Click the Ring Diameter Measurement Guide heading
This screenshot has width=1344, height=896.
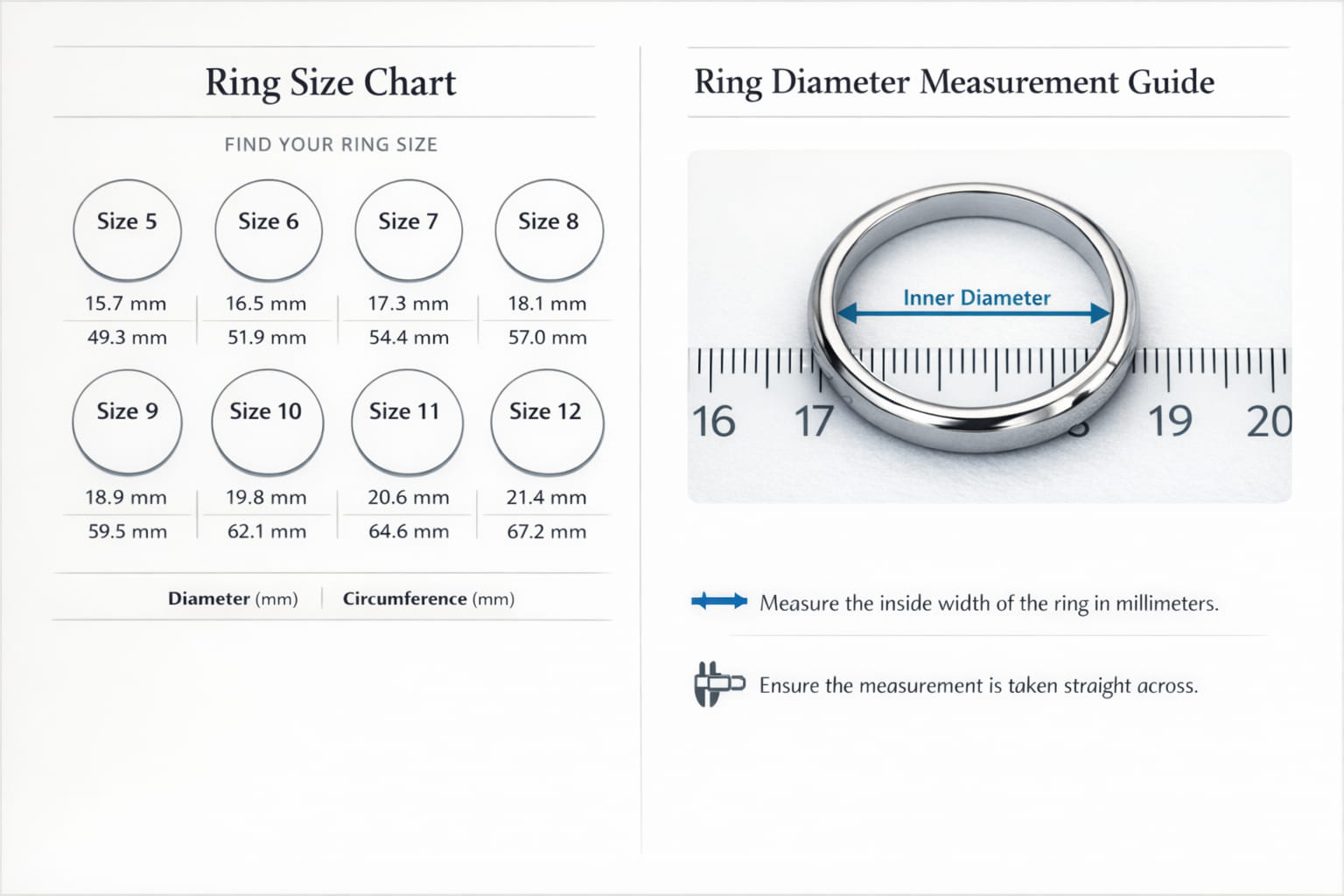point(954,82)
